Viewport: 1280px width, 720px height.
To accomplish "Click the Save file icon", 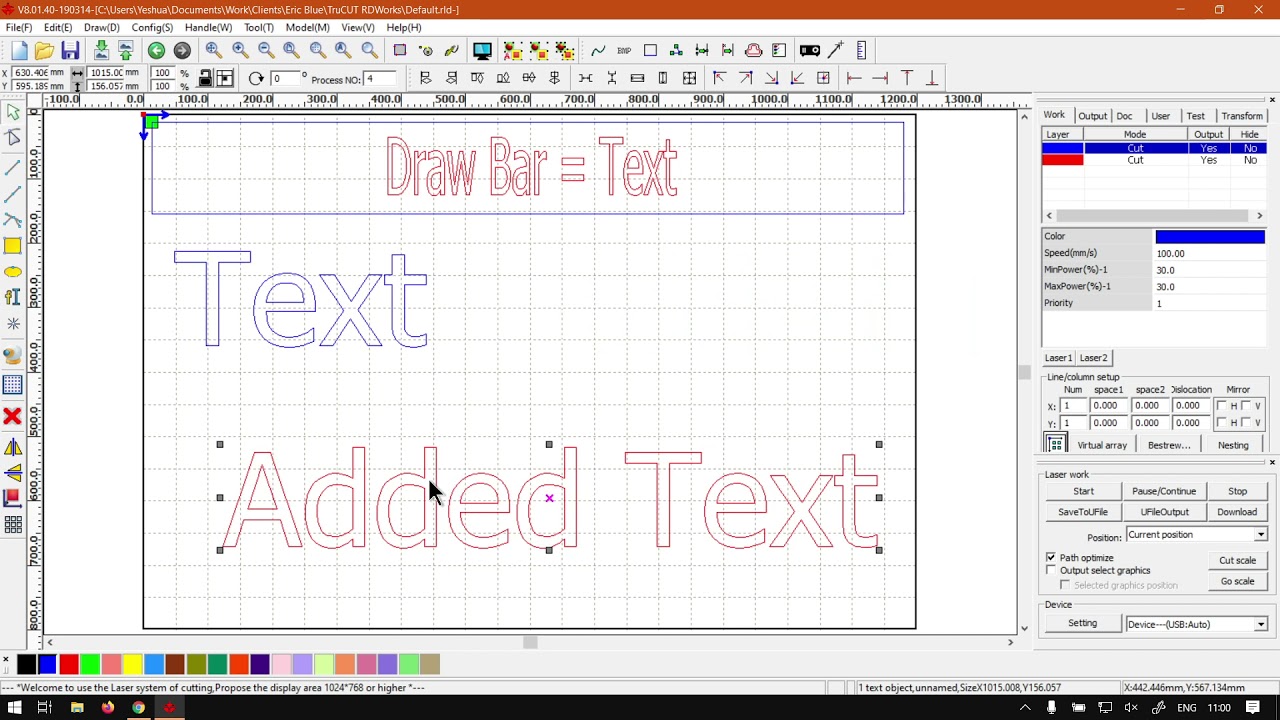I will (70, 51).
